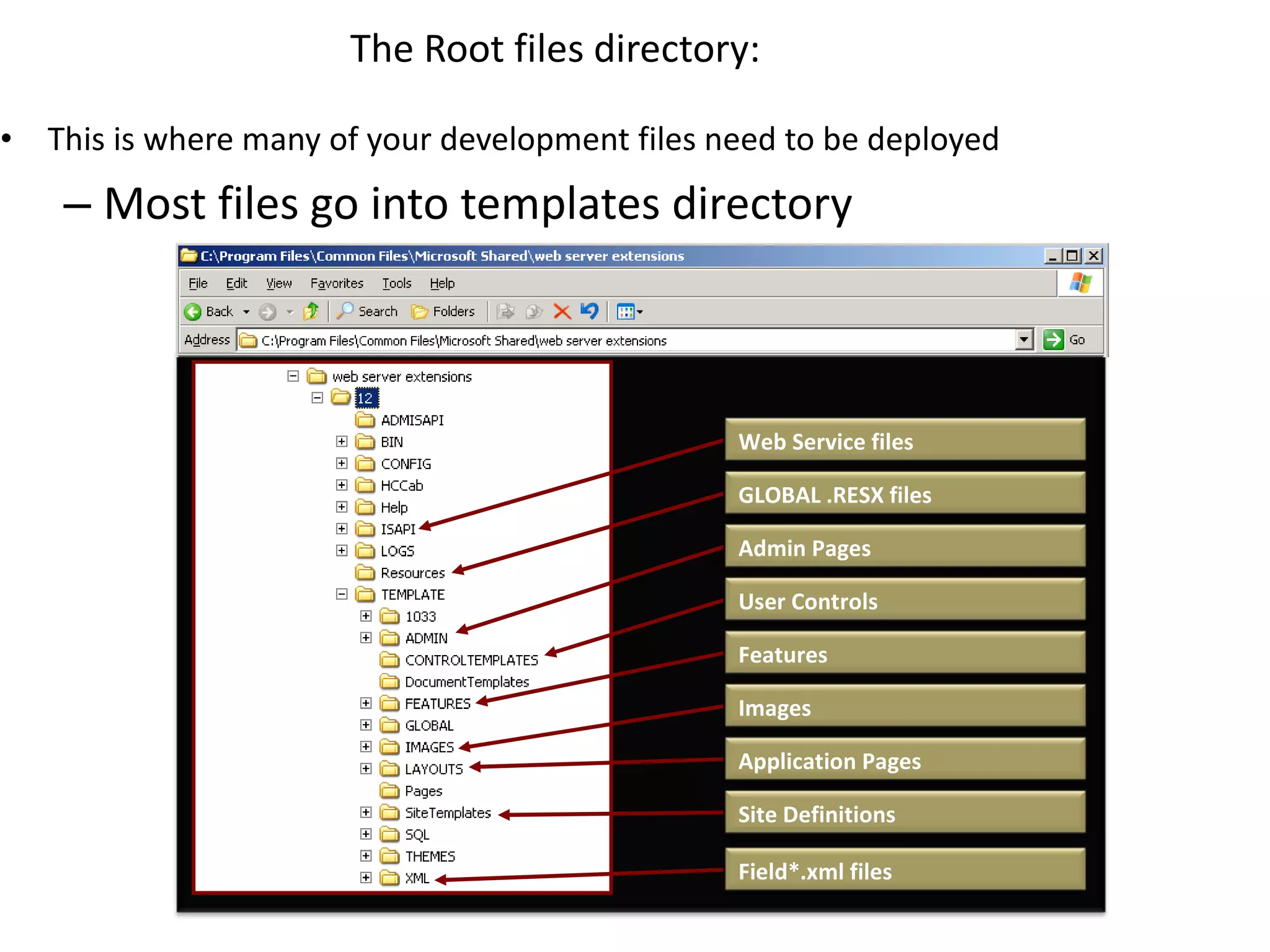Collapse the 12 folder node

tap(317, 398)
